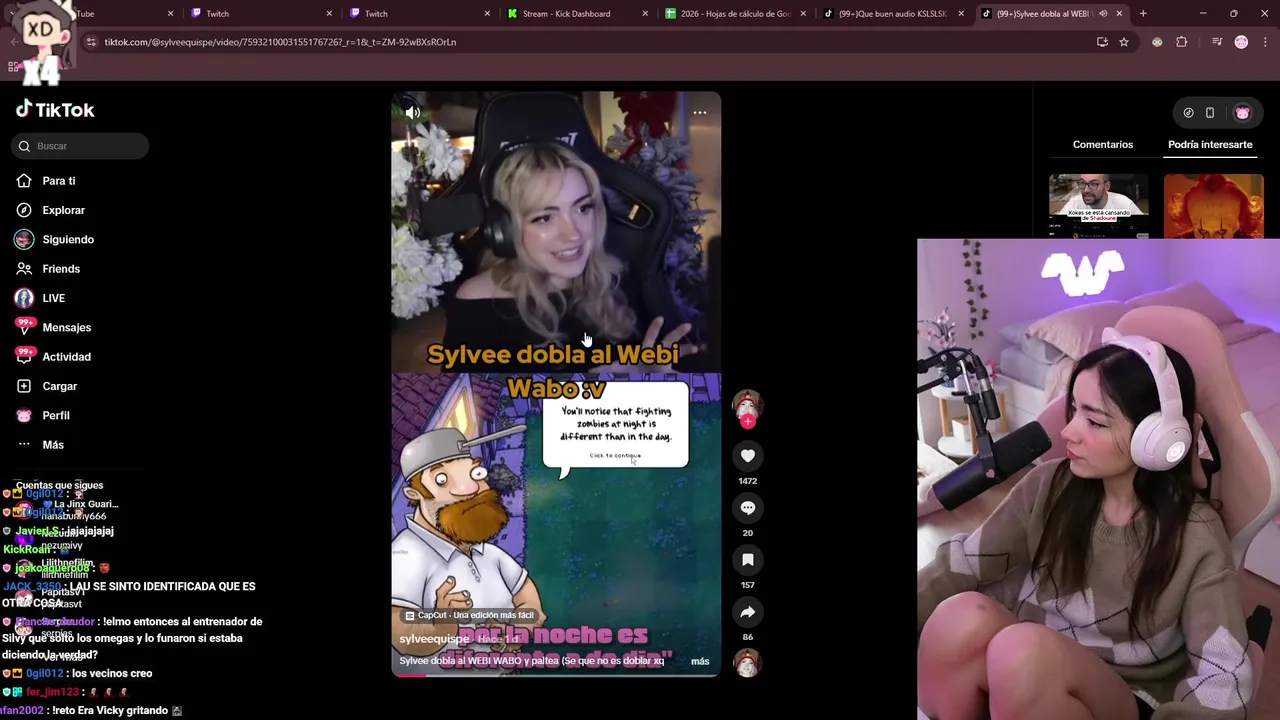The image size is (1280, 720).
Task: Open the Xokas recommended video thumbnail
Action: [1099, 206]
